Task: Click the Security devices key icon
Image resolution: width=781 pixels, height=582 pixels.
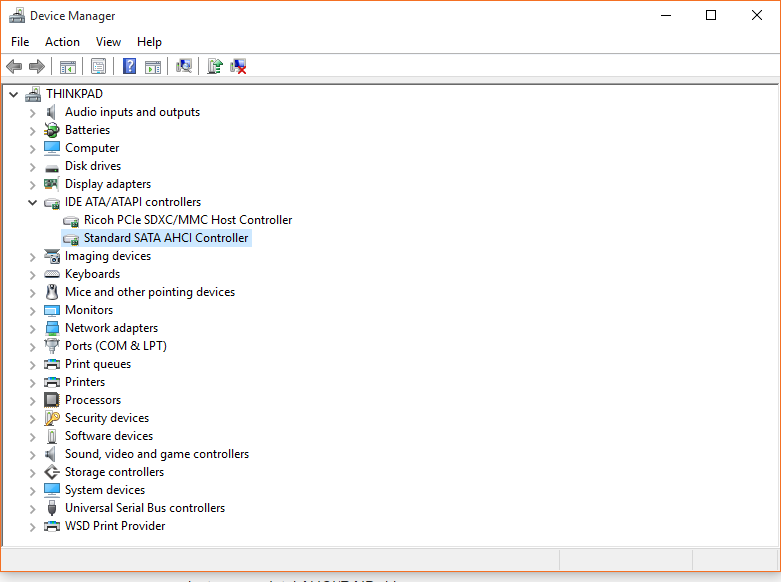Action: point(52,418)
